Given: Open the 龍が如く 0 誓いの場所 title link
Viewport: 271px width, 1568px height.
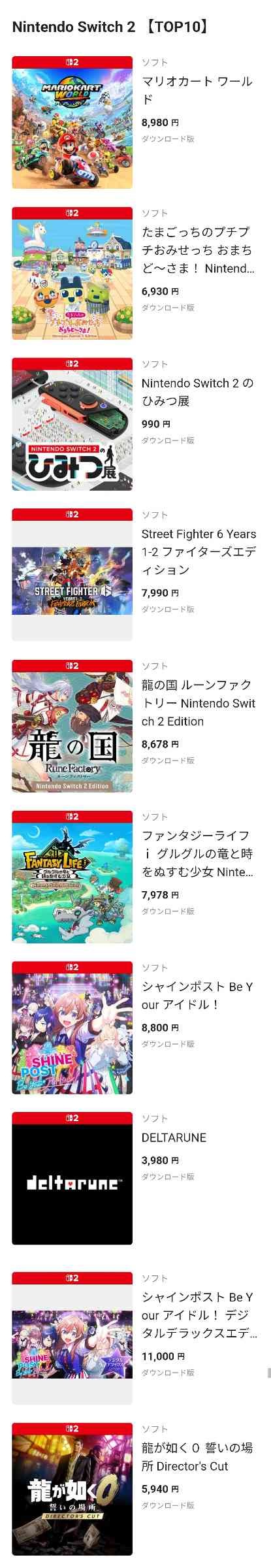Looking at the screenshot, I should 197,1457.
